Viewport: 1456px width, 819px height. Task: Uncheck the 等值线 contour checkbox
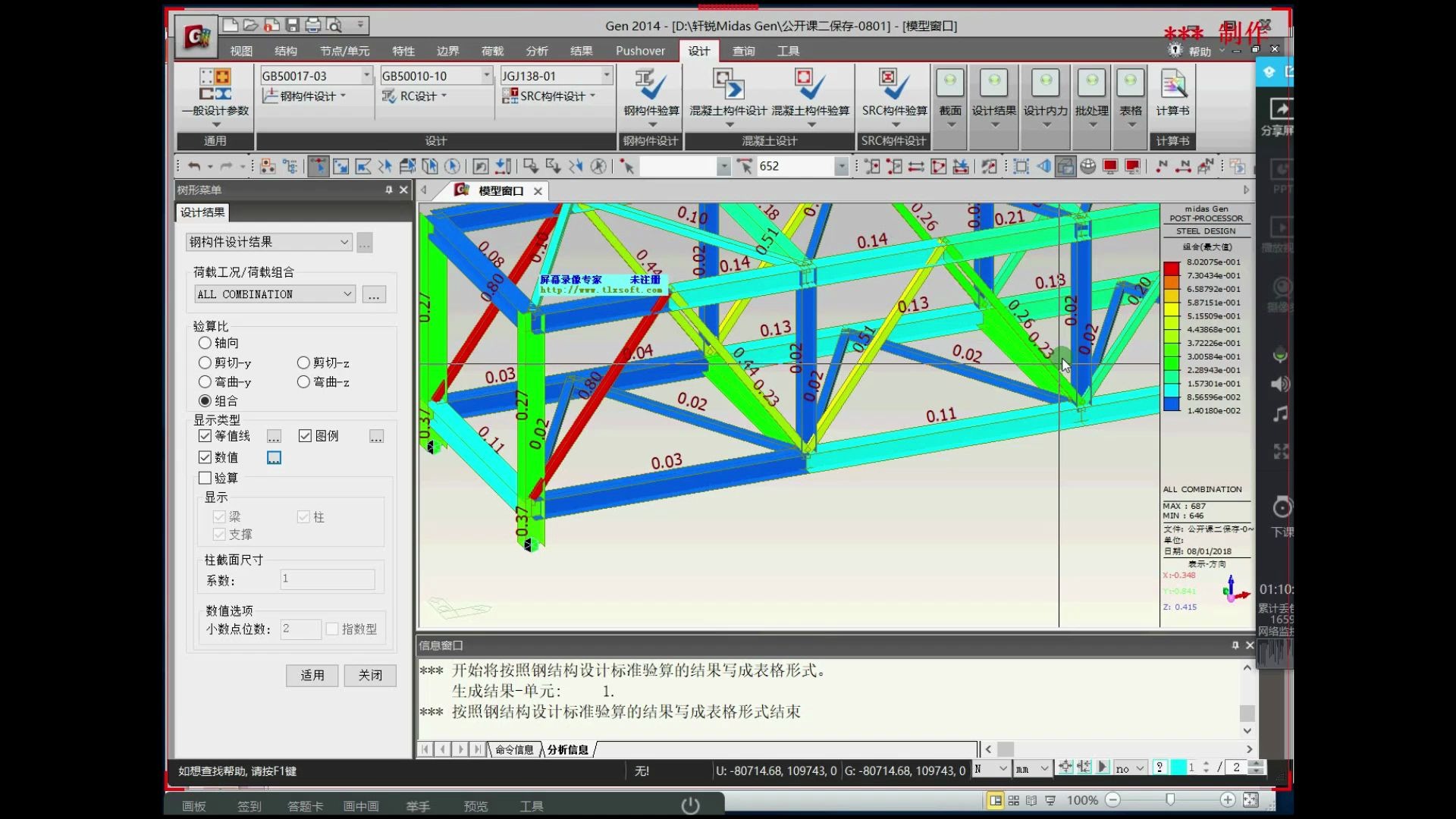point(205,436)
